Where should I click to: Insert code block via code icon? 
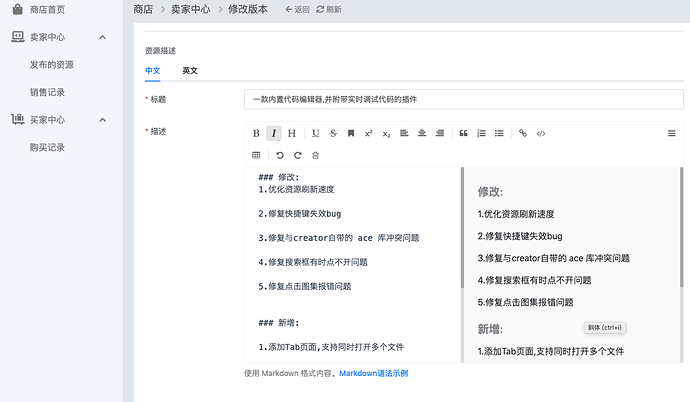[x=541, y=133]
